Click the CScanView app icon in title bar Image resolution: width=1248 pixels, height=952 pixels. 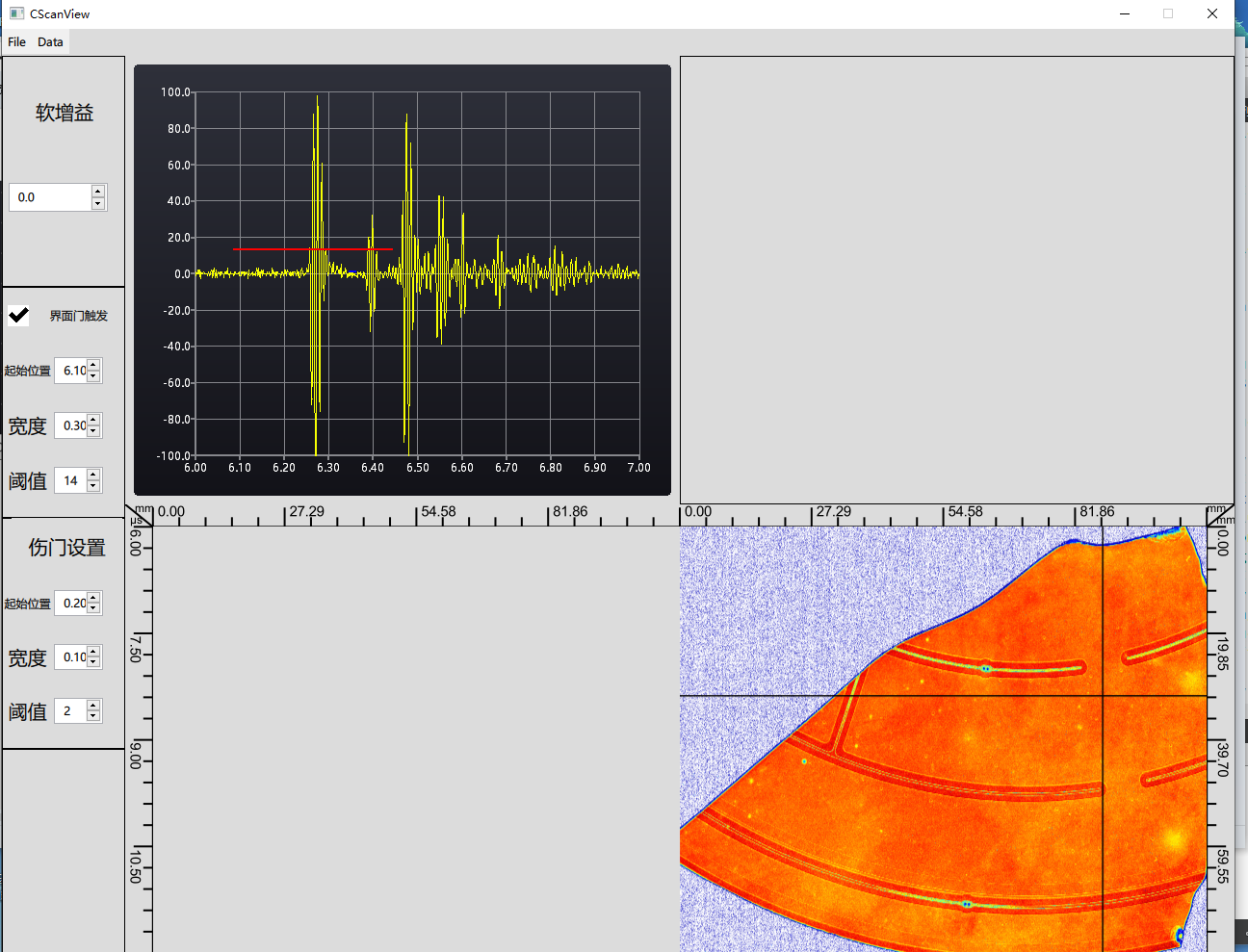(x=16, y=13)
